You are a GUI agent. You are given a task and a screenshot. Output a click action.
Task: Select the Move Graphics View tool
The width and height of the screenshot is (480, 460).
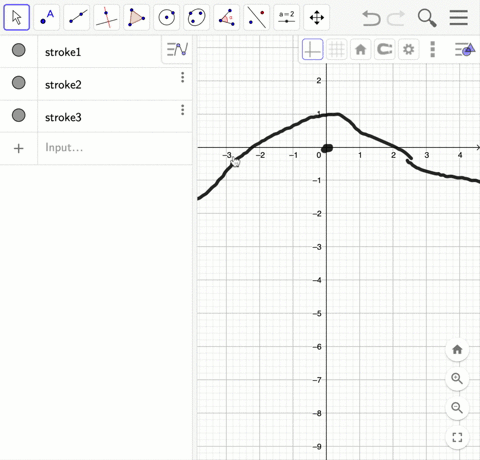tap(317, 17)
